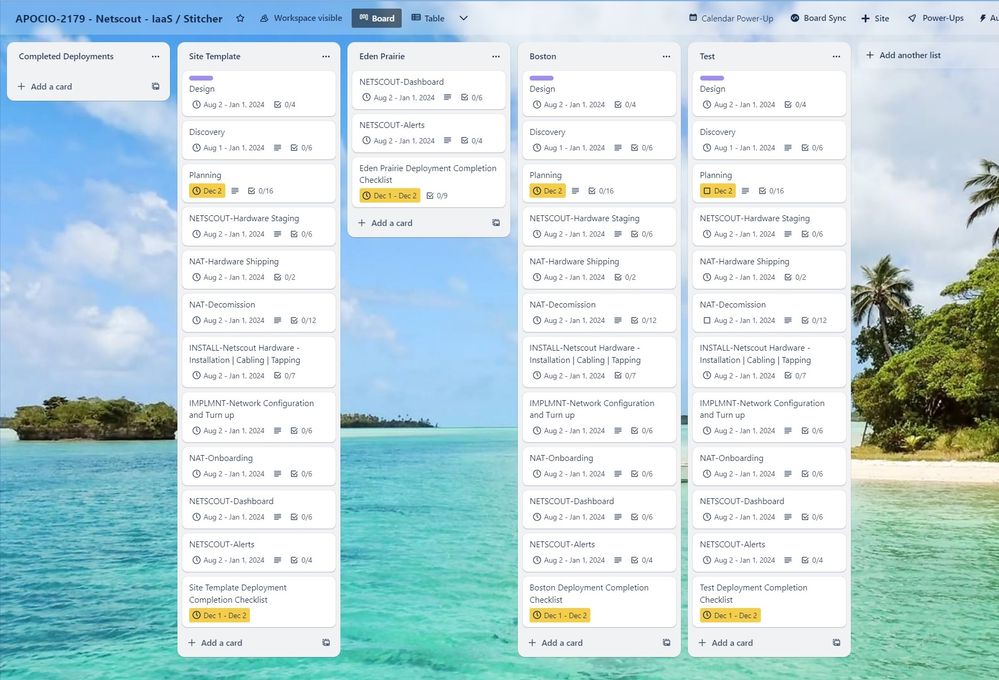The width and height of the screenshot is (999, 680).
Task: Open Test INSTALL-Netscout Hardware card
Action: click(x=769, y=361)
